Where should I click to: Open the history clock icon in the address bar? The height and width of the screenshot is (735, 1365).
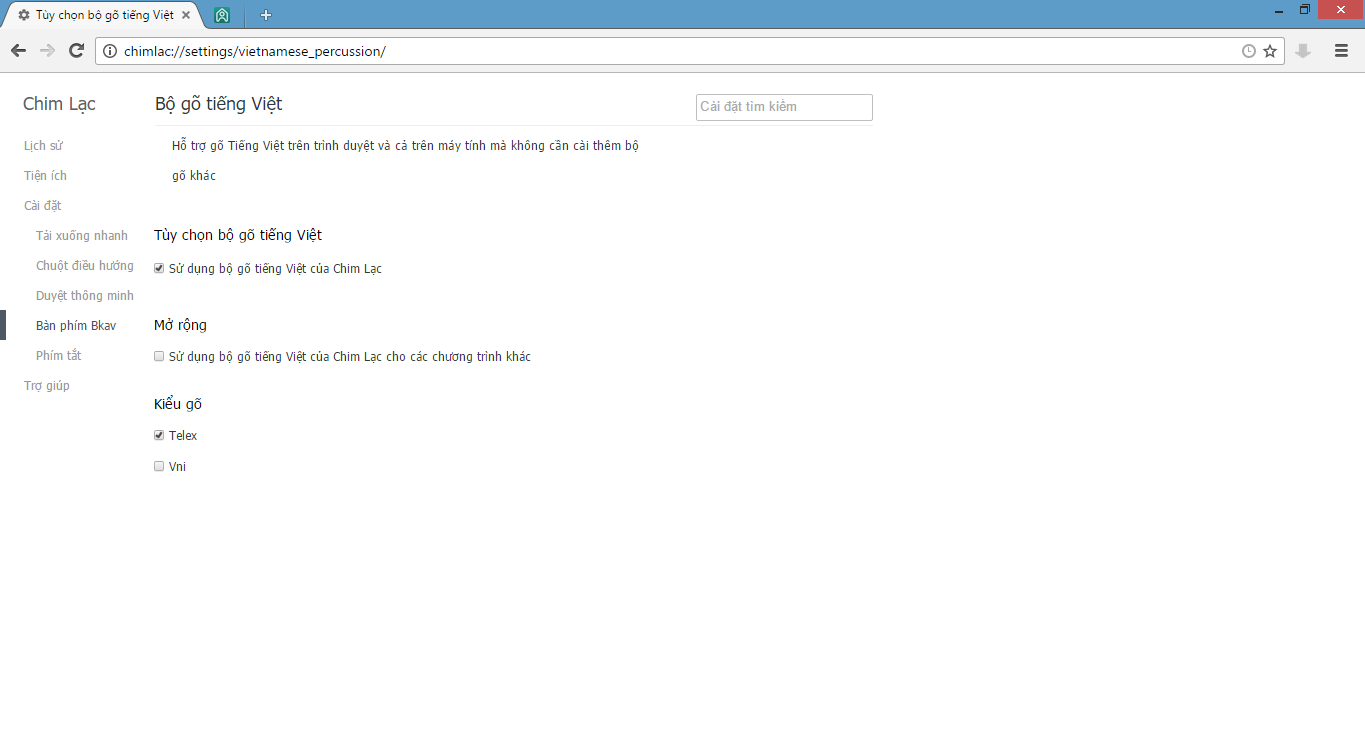[1249, 51]
